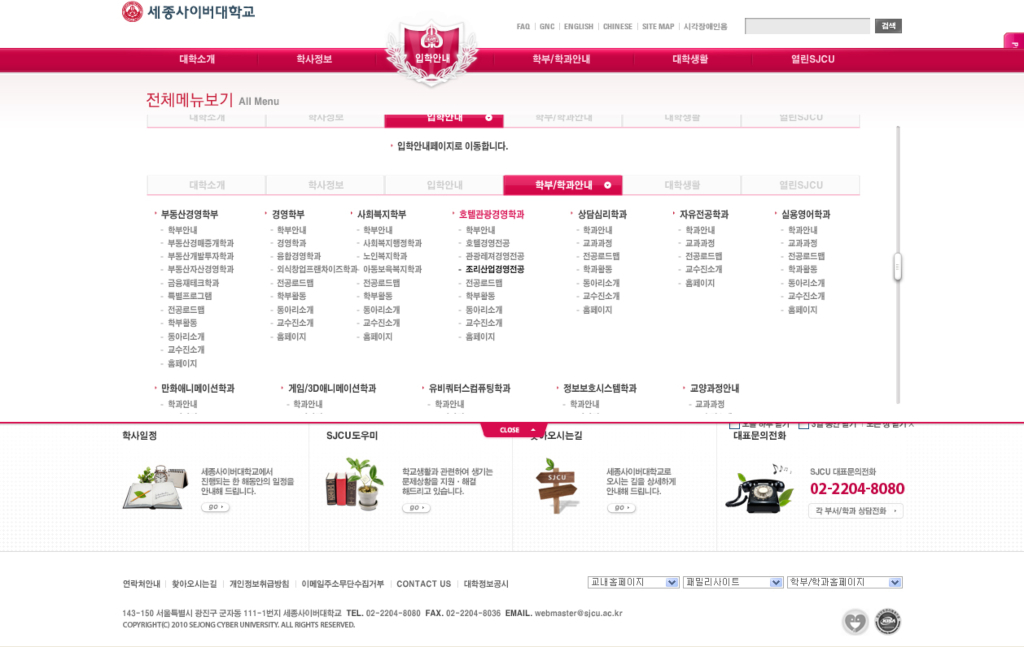Viewport: 1024px width, 647px height.
Task: Open the 교내홈페이지 dropdown
Action: pyautogui.click(x=633, y=582)
